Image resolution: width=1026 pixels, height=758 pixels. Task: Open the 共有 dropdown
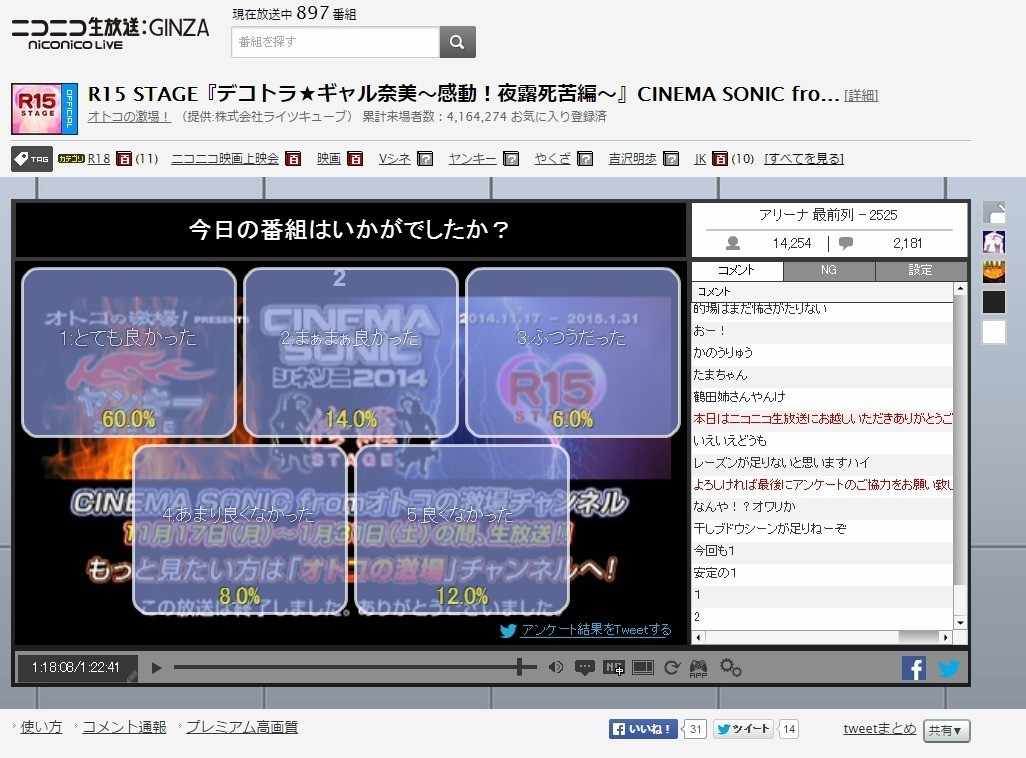[x=946, y=731]
